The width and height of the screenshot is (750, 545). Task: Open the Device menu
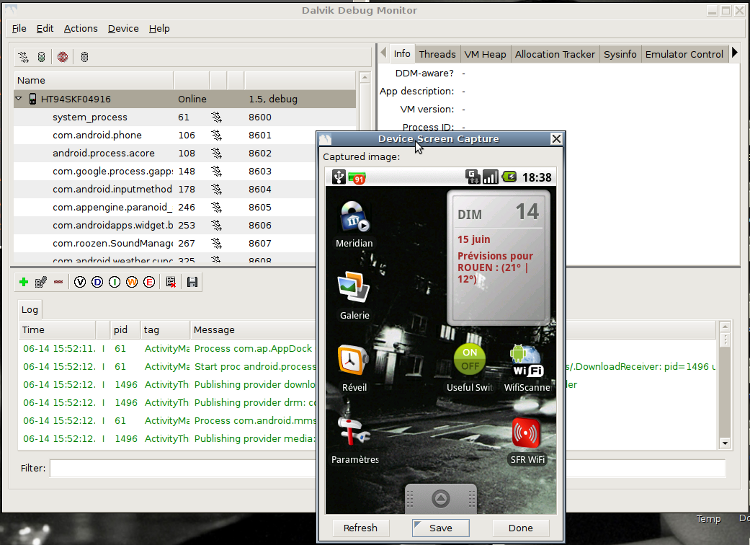coord(123,29)
